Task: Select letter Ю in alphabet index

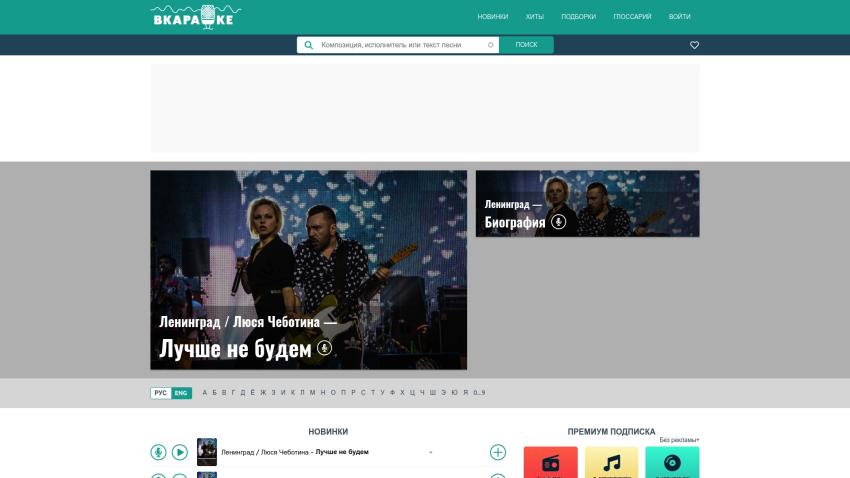Action: (x=454, y=393)
